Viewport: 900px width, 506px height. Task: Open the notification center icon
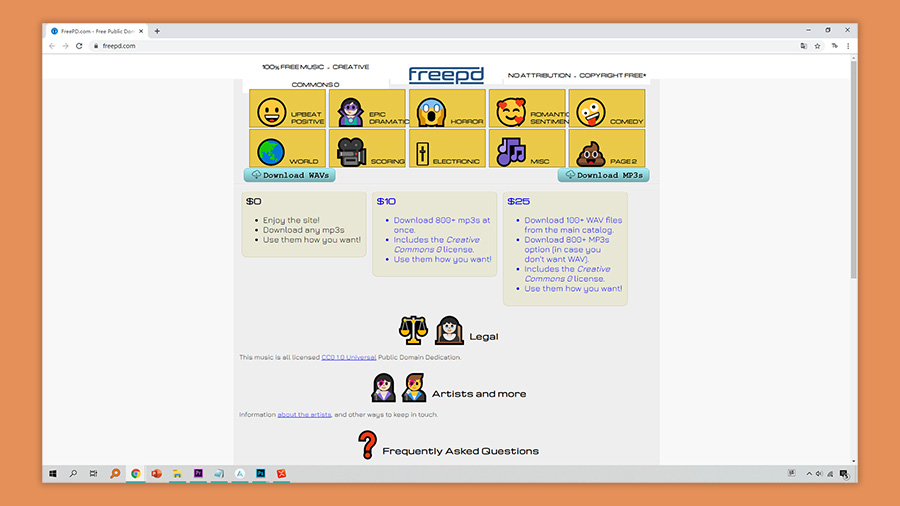tap(844, 474)
